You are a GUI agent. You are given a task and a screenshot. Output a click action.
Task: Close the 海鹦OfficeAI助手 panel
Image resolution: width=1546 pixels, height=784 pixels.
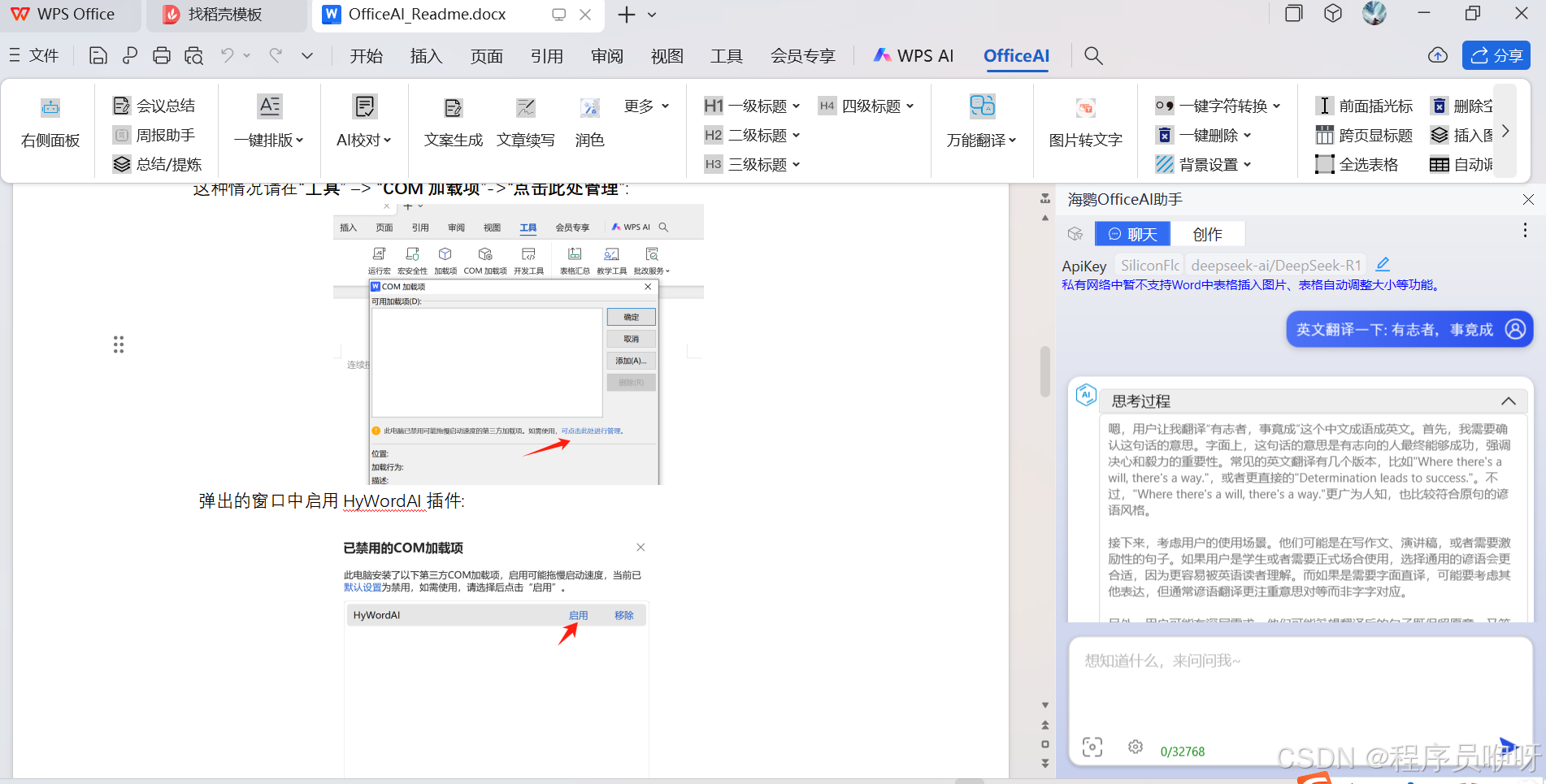[x=1528, y=199]
